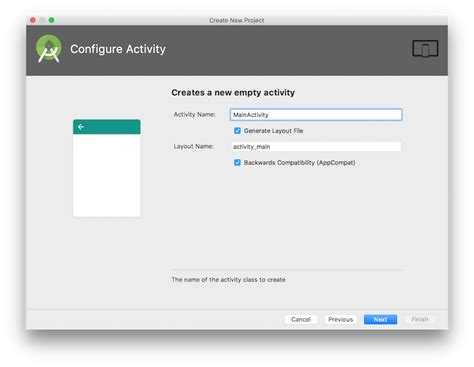
Task: Click the disabled Finish button
Action: (420, 319)
